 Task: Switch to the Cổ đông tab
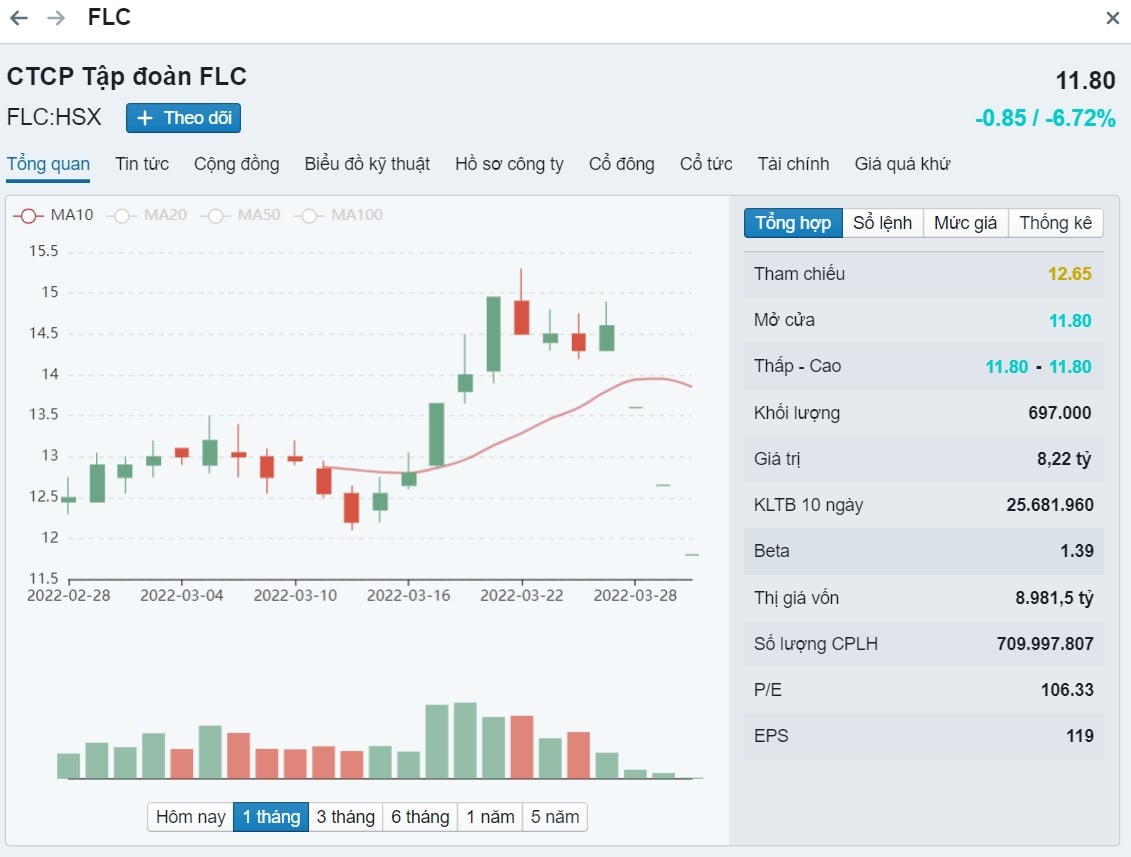[622, 164]
